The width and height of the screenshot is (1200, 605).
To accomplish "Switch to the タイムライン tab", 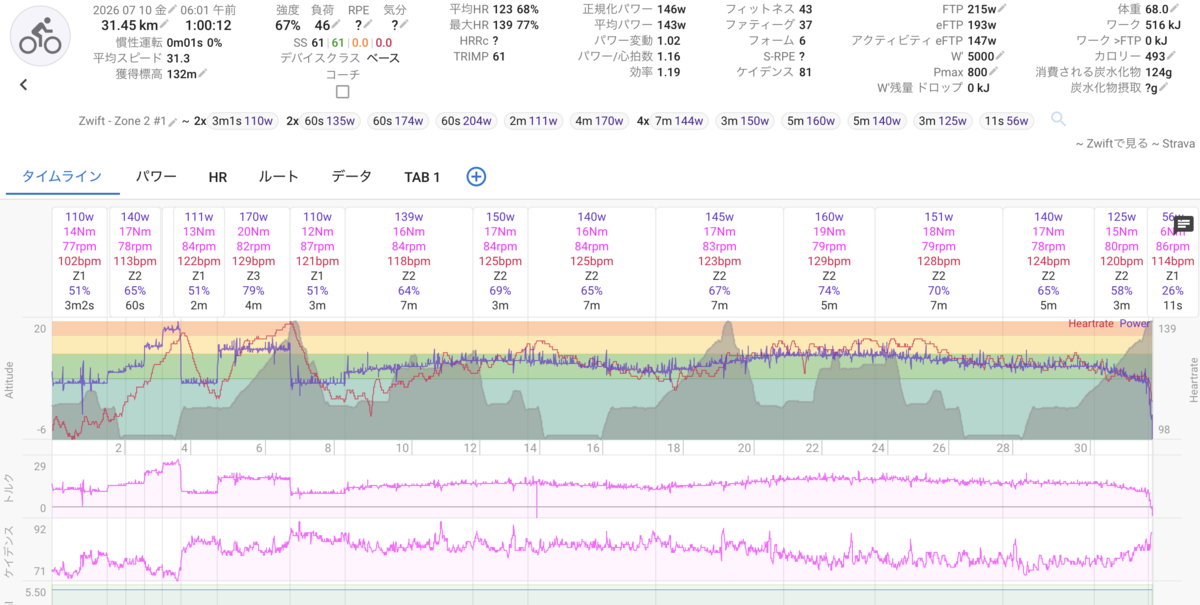I will pyautogui.click(x=62, y=177).
